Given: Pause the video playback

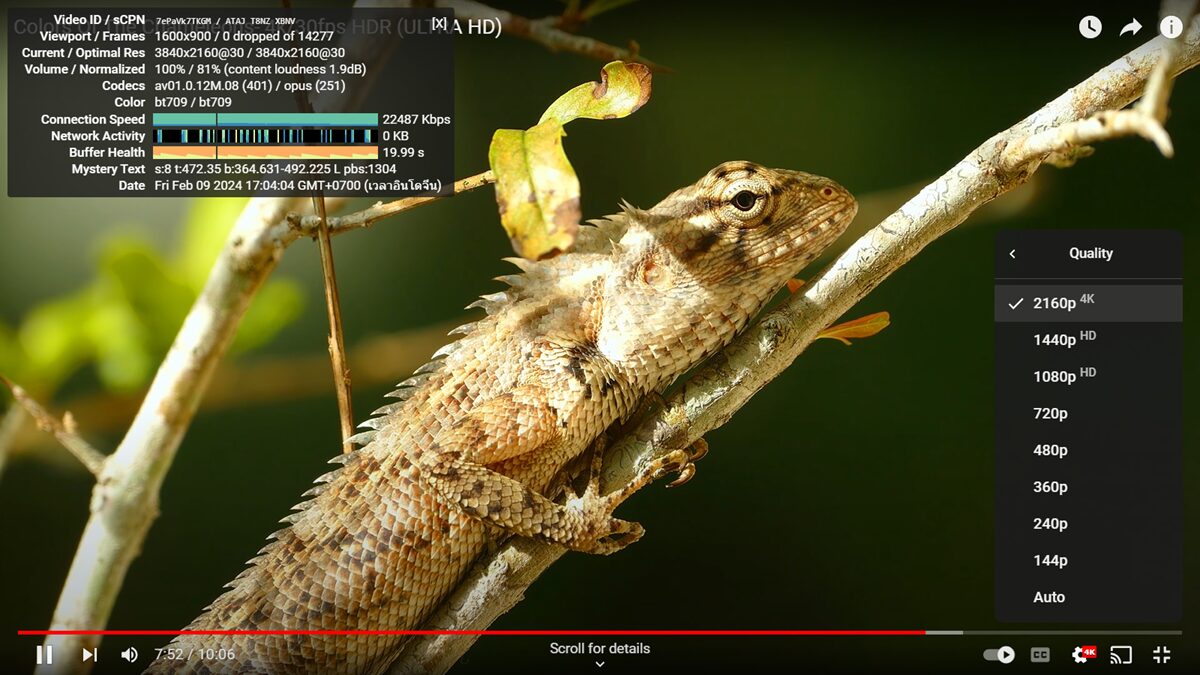Looking at the screenshot, I should click(44, 655).
